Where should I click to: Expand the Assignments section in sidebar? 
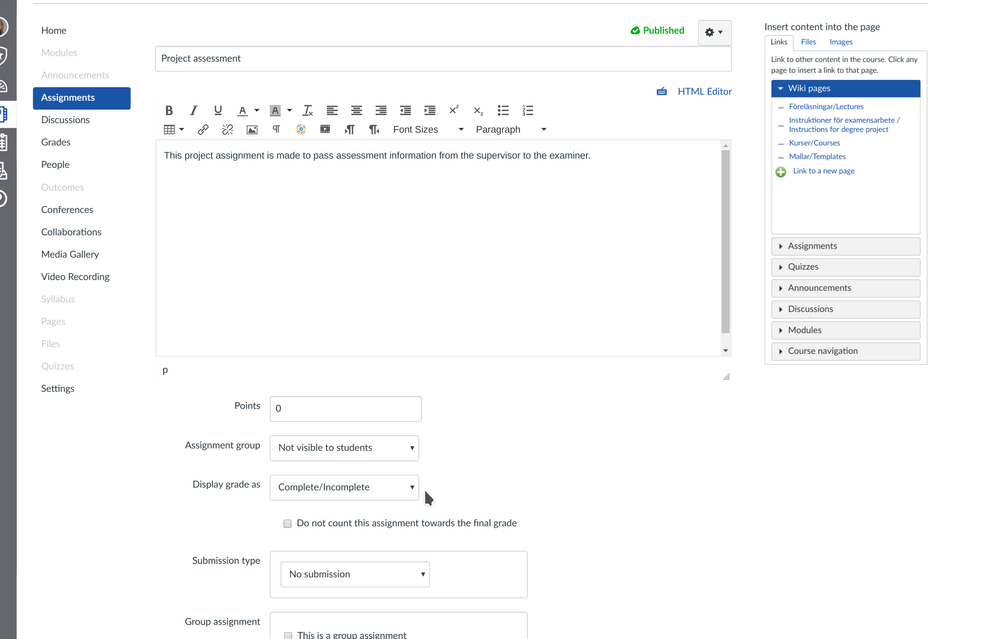pyautogui.click(x=846, y=246)
